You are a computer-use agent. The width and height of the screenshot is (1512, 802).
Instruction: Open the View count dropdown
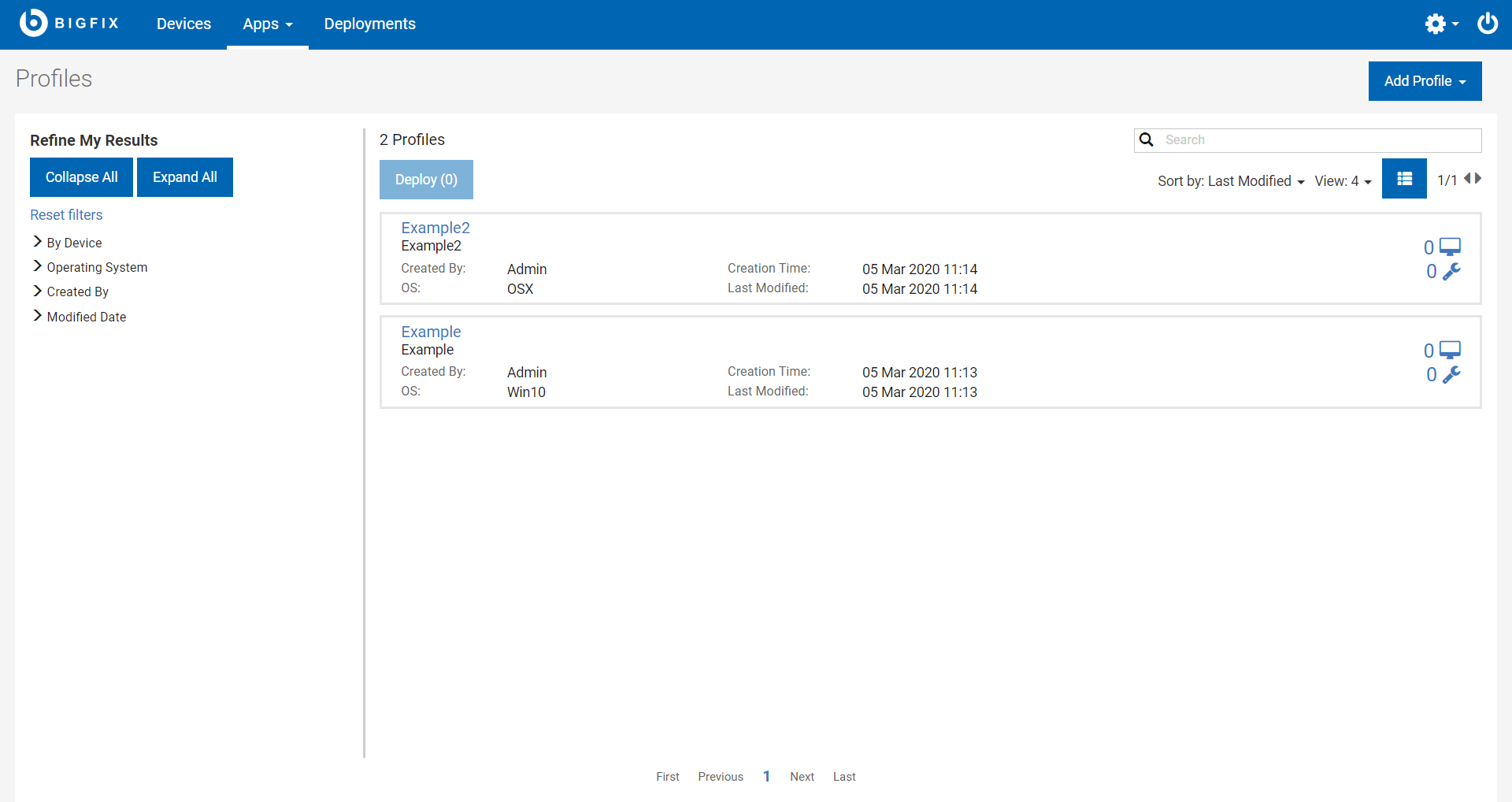pyautogui.click(x=1342, y=181)
